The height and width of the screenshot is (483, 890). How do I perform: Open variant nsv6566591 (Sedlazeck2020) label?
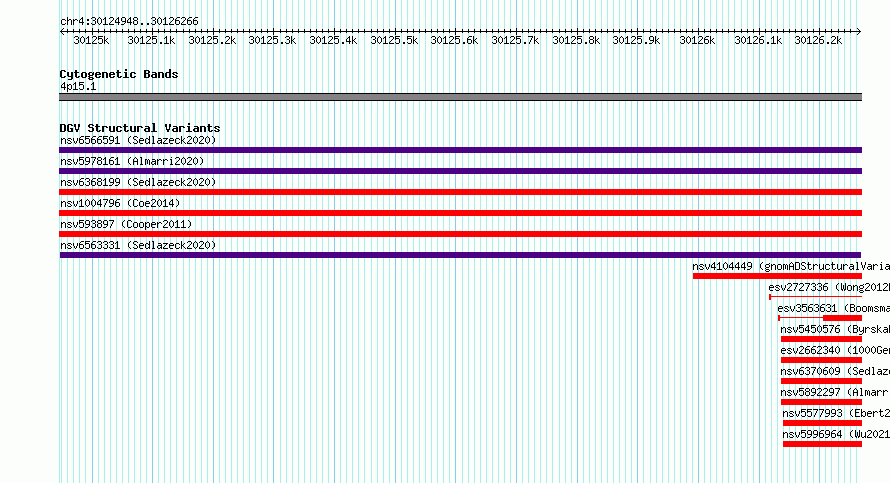(x=138, y=140)
